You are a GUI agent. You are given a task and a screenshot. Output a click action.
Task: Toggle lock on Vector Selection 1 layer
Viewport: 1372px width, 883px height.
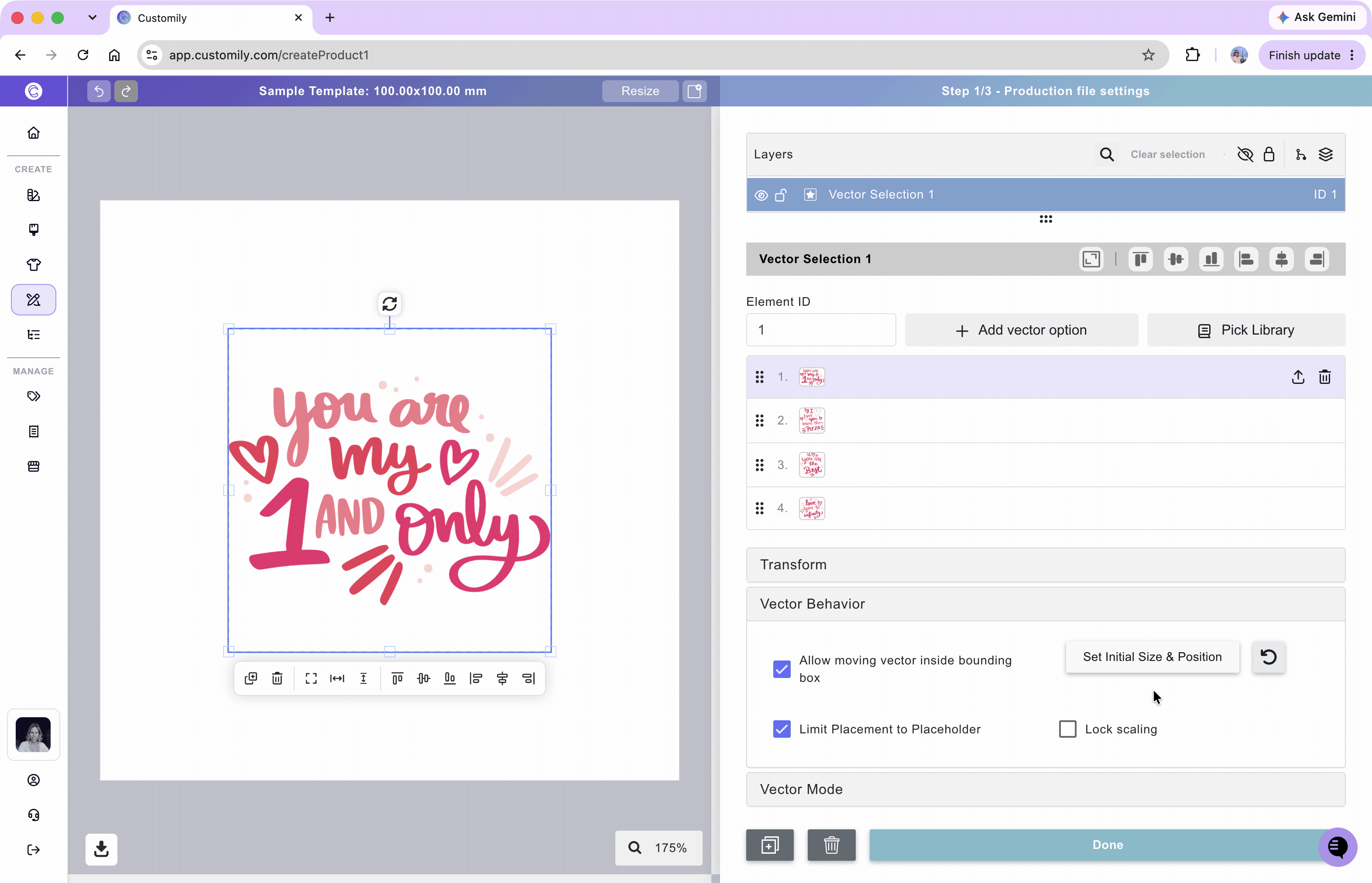coord(781,195)
